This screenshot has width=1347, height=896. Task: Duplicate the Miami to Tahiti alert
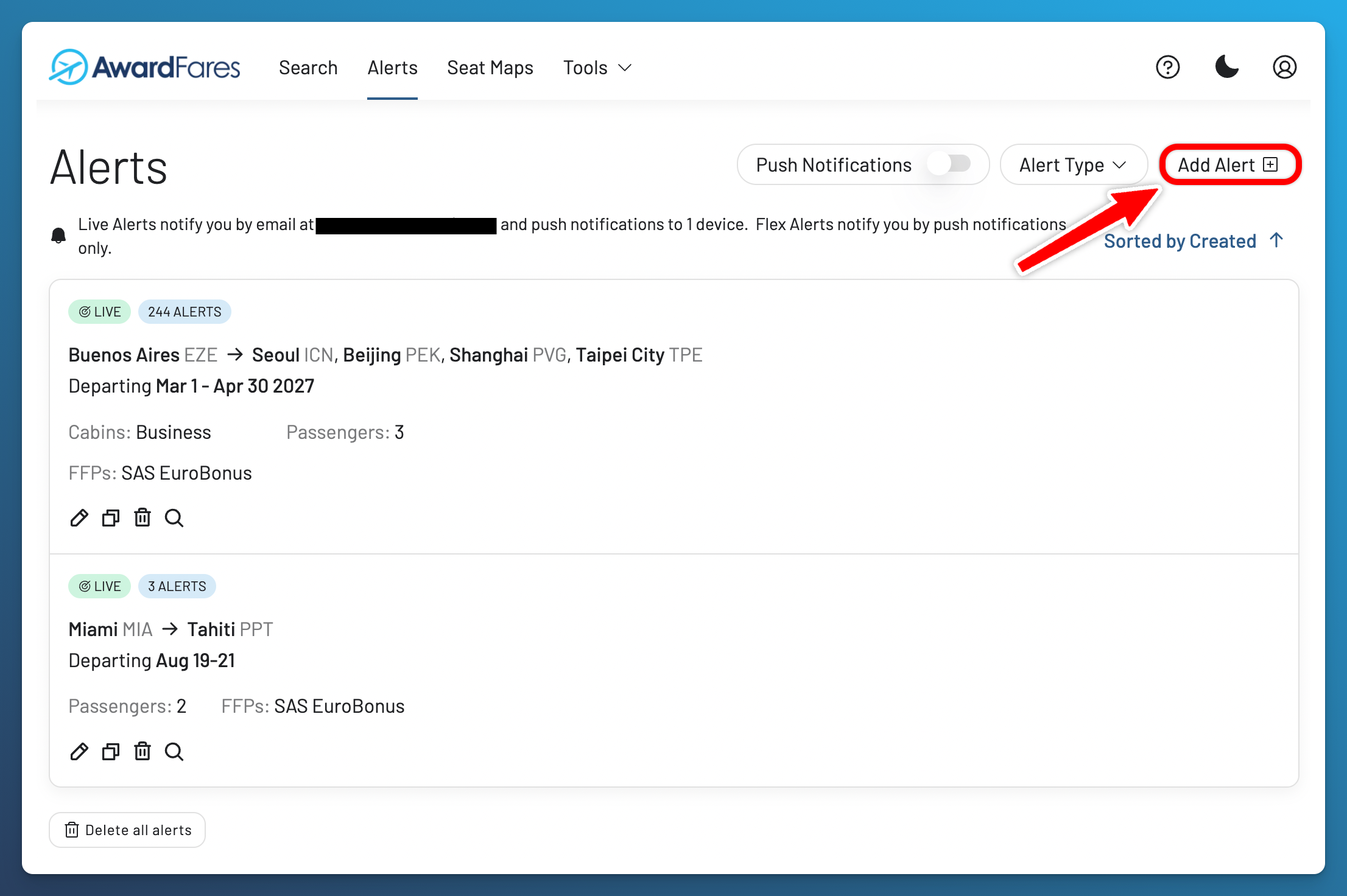click(x=111, y=752)
